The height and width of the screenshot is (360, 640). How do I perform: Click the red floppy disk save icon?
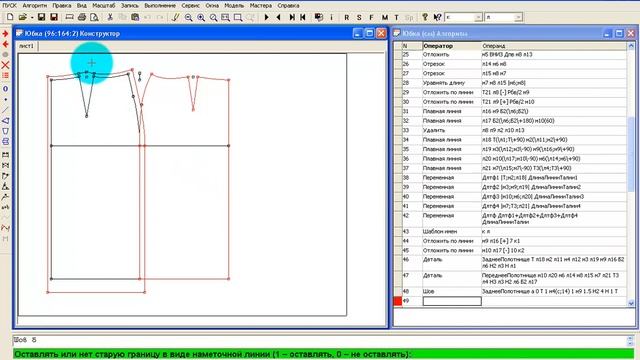pos(53,17)
